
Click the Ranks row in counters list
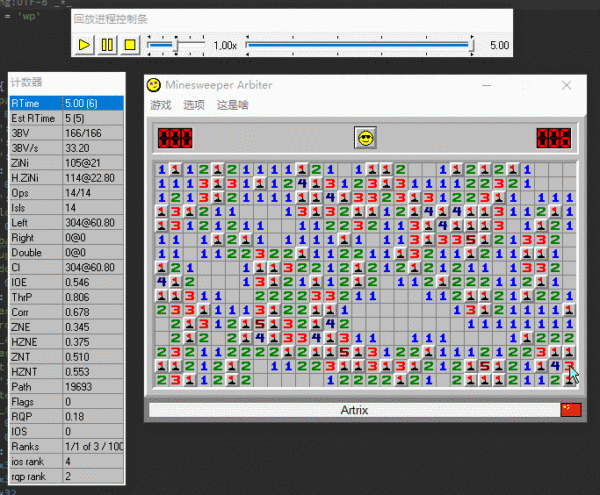pyautogui.click(x=67, y=446)
